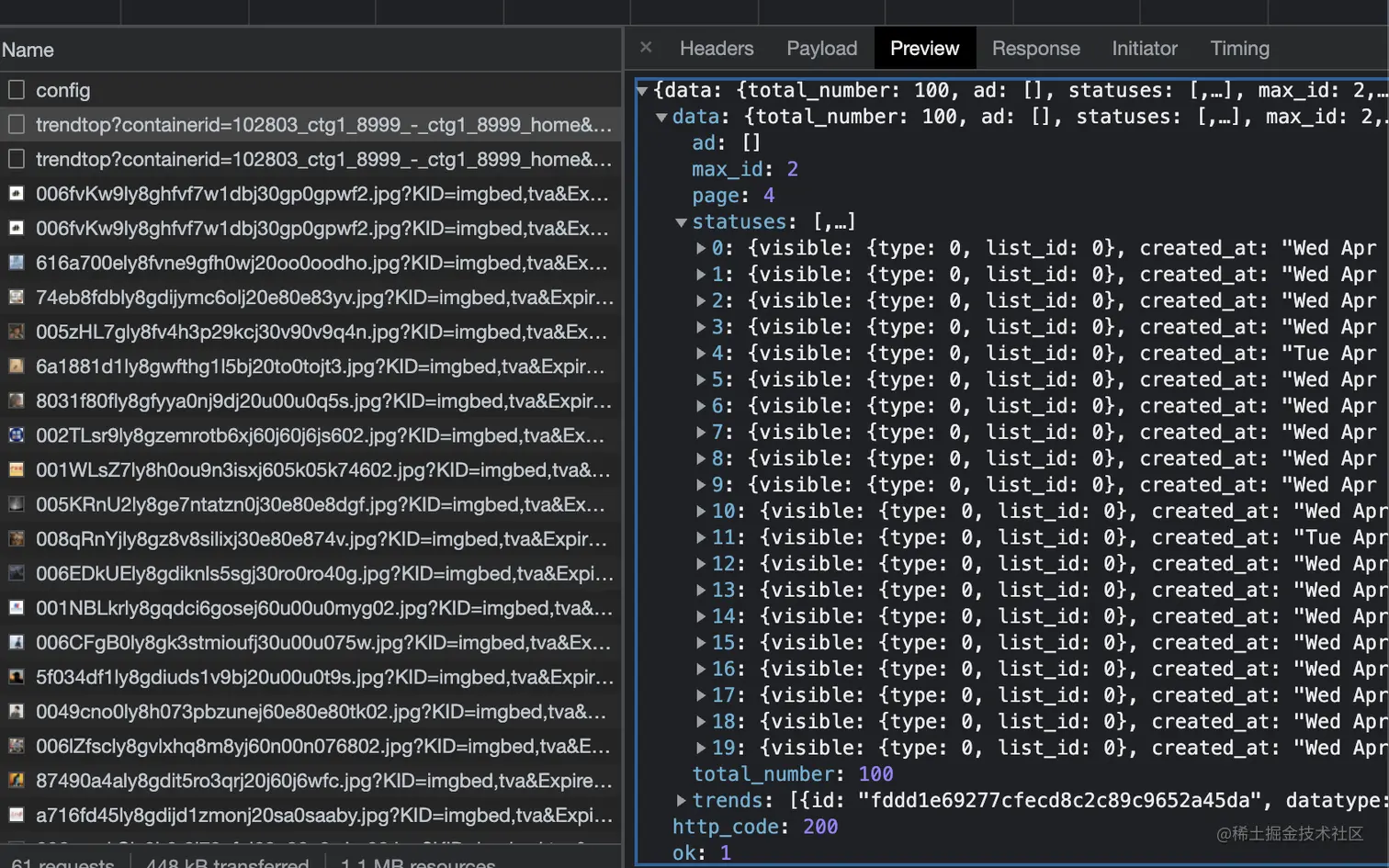
Task: Show the Response tab
Action: [x=1036, y=49]
